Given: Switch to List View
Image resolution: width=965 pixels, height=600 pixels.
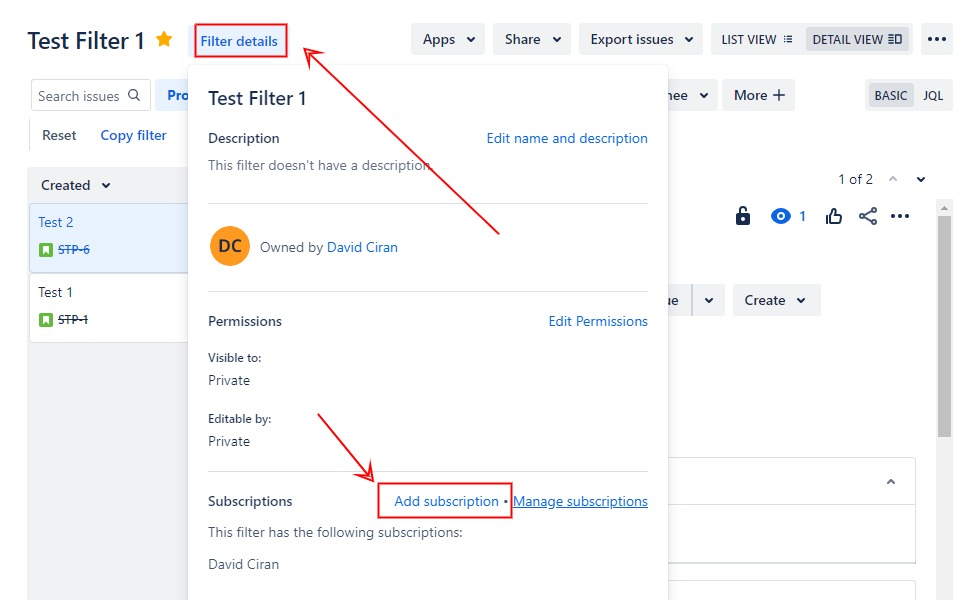Looking at the screenshot, I should 753,38.
